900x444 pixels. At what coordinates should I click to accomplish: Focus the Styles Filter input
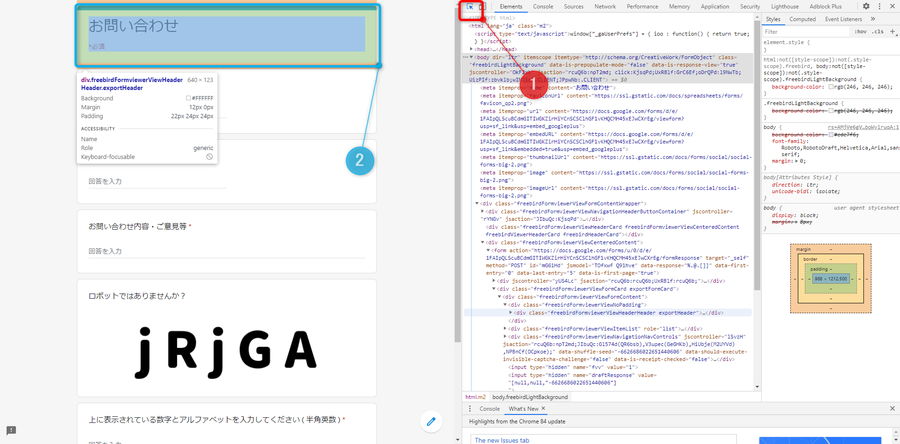click(x=806, y=32)
